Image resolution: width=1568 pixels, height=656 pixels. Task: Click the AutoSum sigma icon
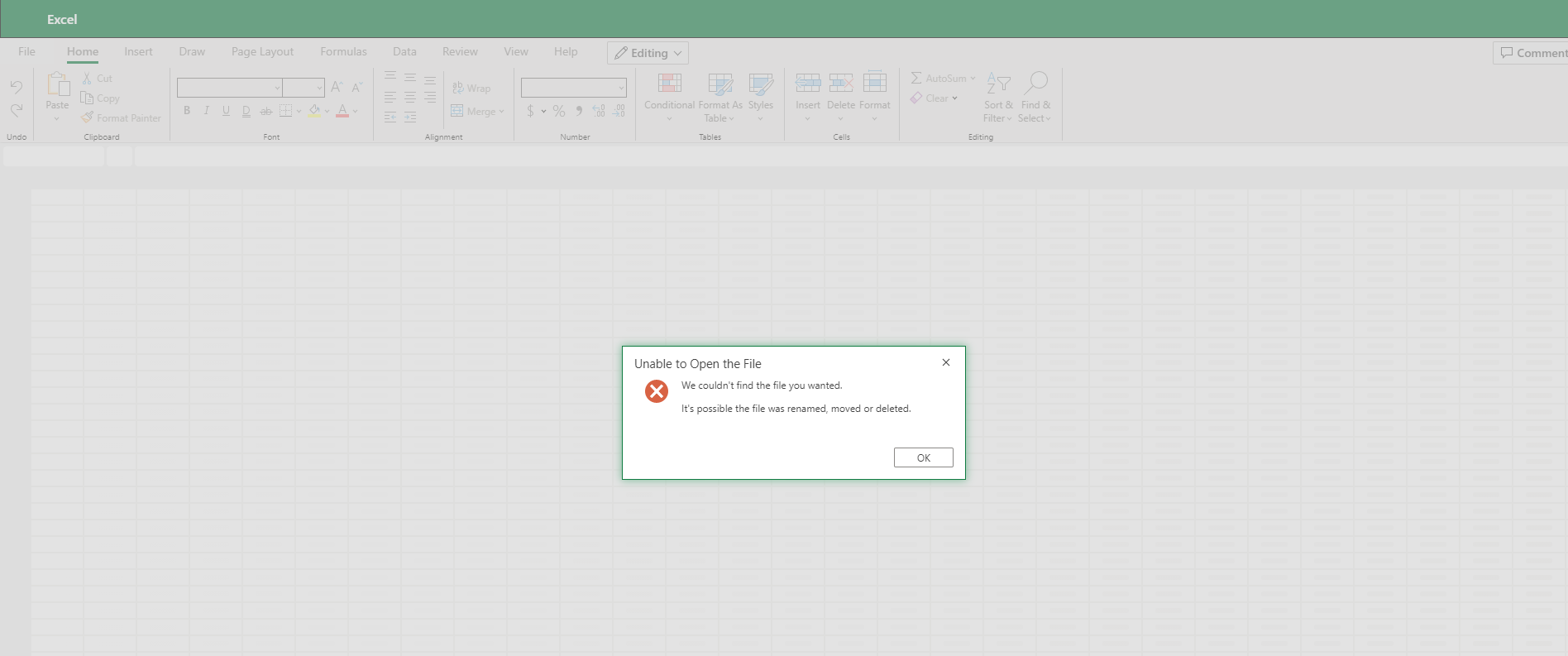(x=916, y=78)
